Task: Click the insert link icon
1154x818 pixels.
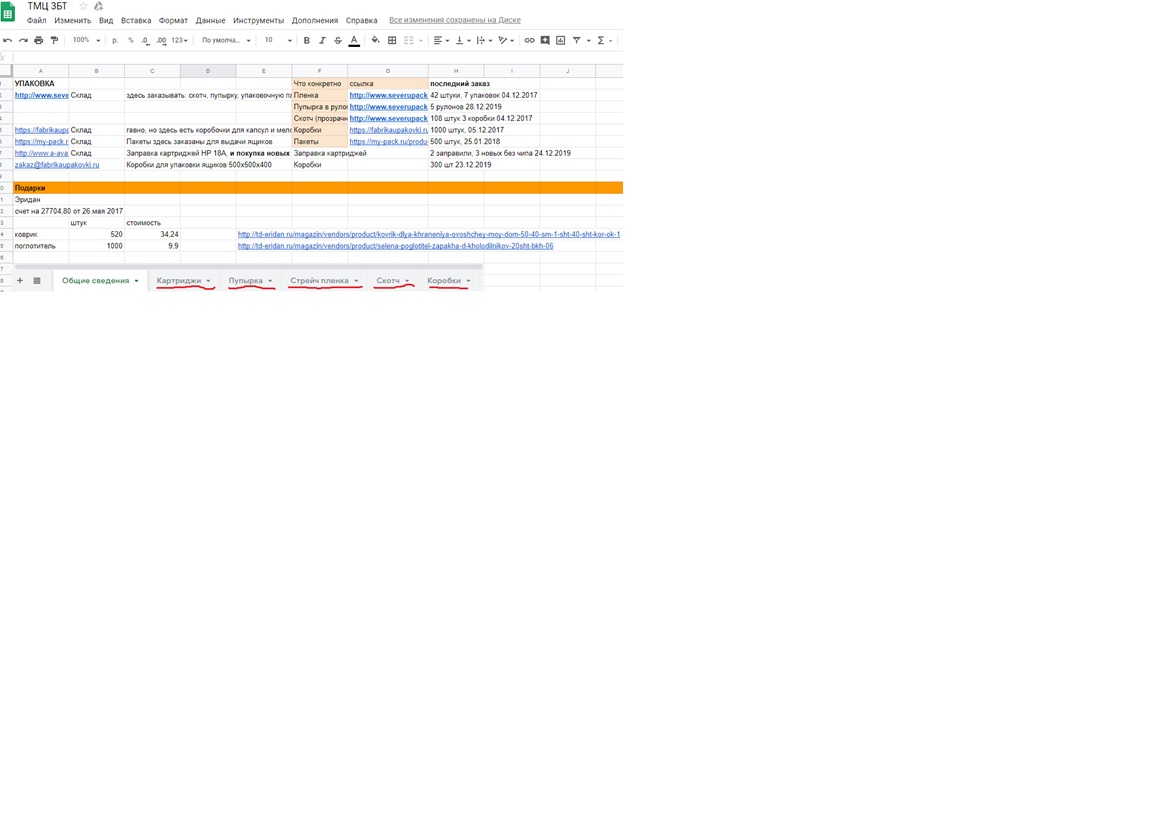Action: tap(529, 41)
